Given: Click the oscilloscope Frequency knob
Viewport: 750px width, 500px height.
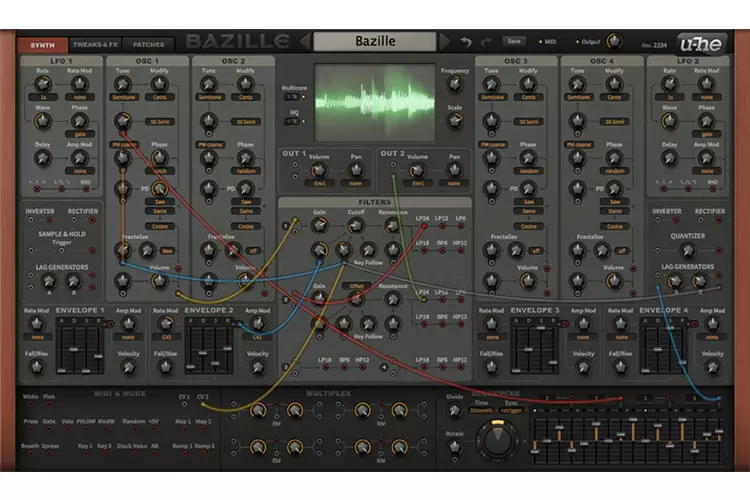Looking at the screenshot, I should [x=454, y=84].
